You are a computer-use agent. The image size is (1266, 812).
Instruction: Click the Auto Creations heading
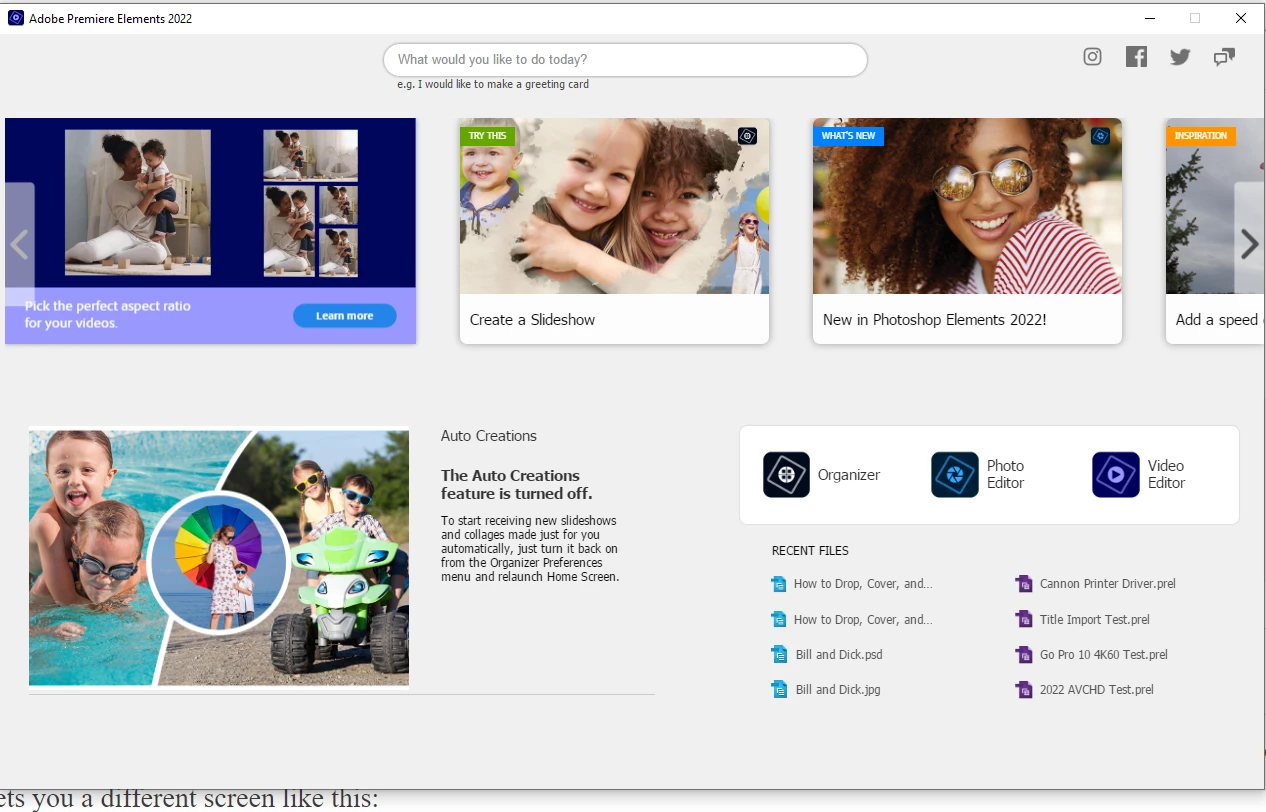pyautogui.click(x=489, y=436)
